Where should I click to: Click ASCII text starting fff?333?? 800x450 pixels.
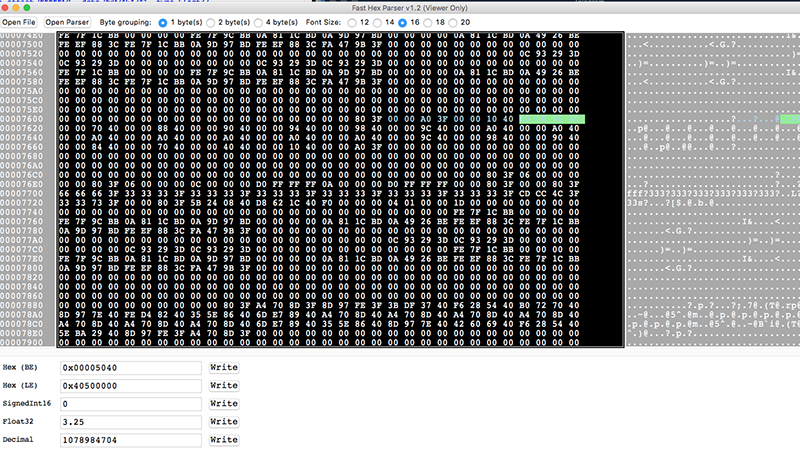(713, 193)
